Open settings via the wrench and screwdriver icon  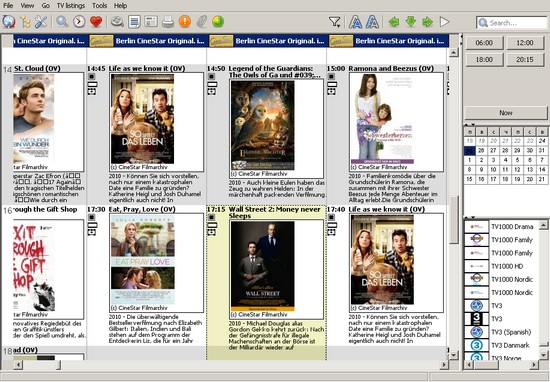[x=41, y=22]
